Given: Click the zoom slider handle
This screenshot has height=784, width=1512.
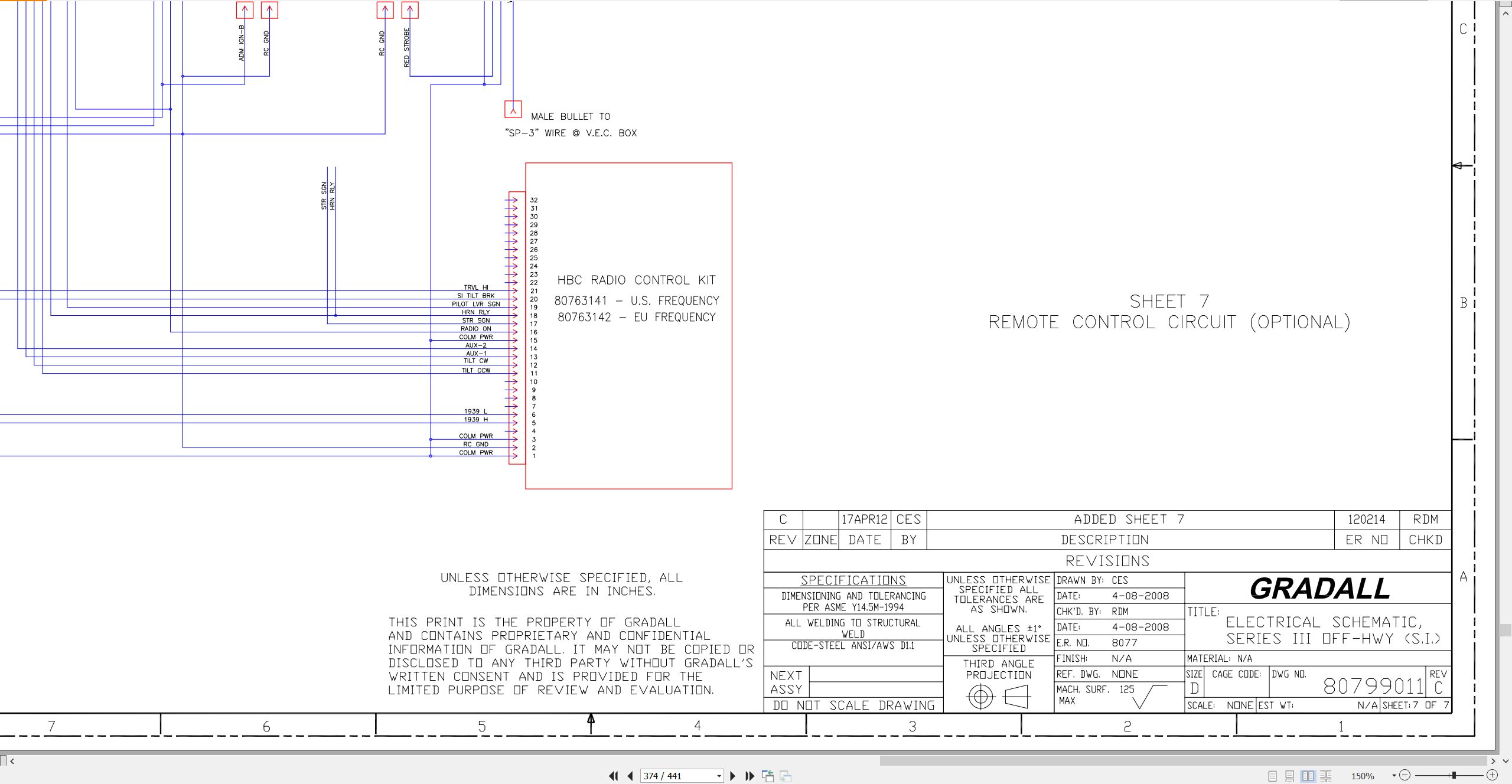Looking at the screenshot, I should pos(1454,775).
